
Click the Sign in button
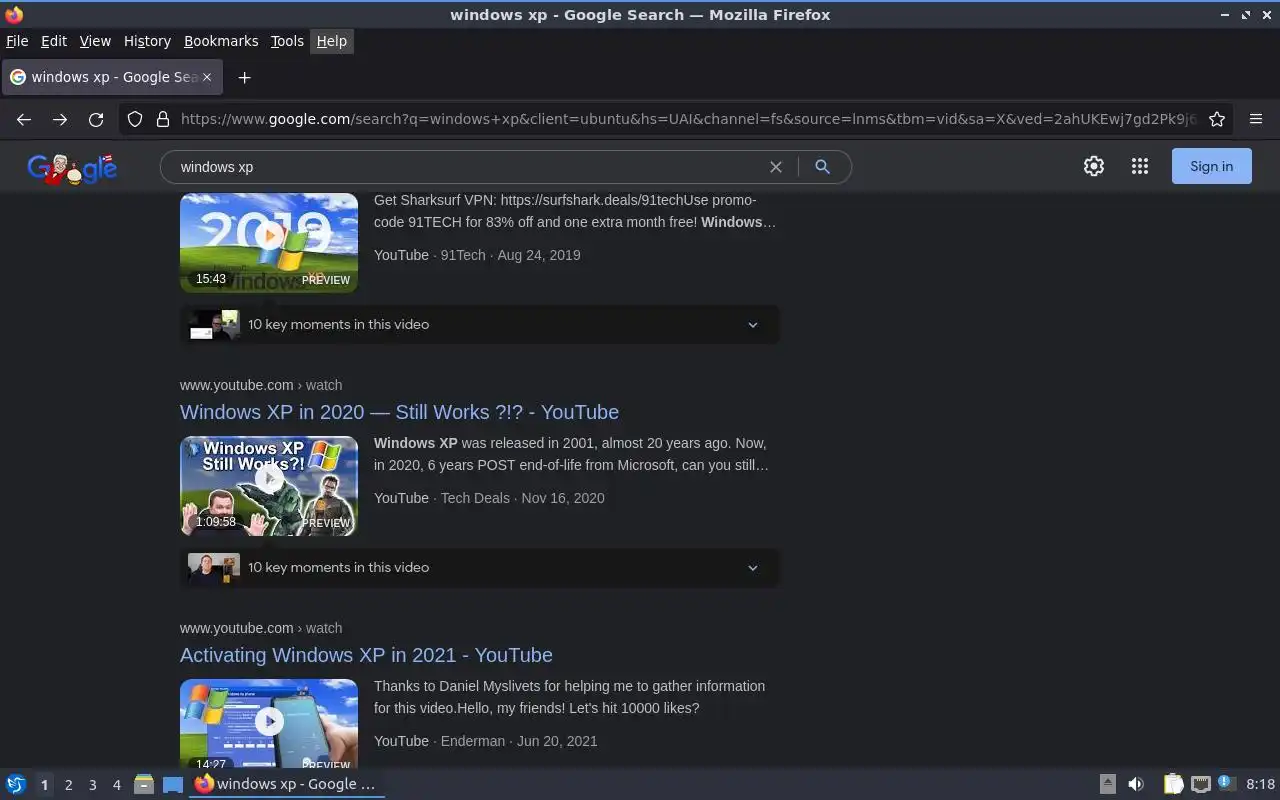point(1211,167)
